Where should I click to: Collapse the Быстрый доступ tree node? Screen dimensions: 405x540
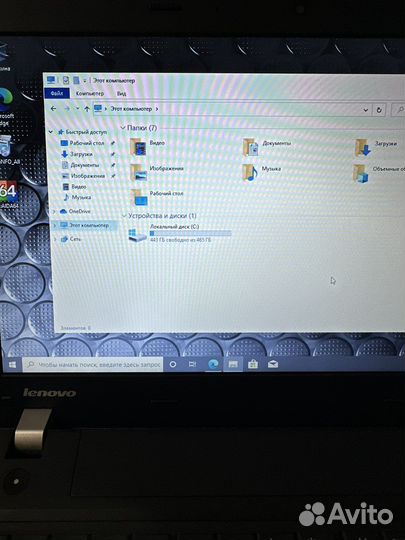pyautogui.click(x=51, y=132)
